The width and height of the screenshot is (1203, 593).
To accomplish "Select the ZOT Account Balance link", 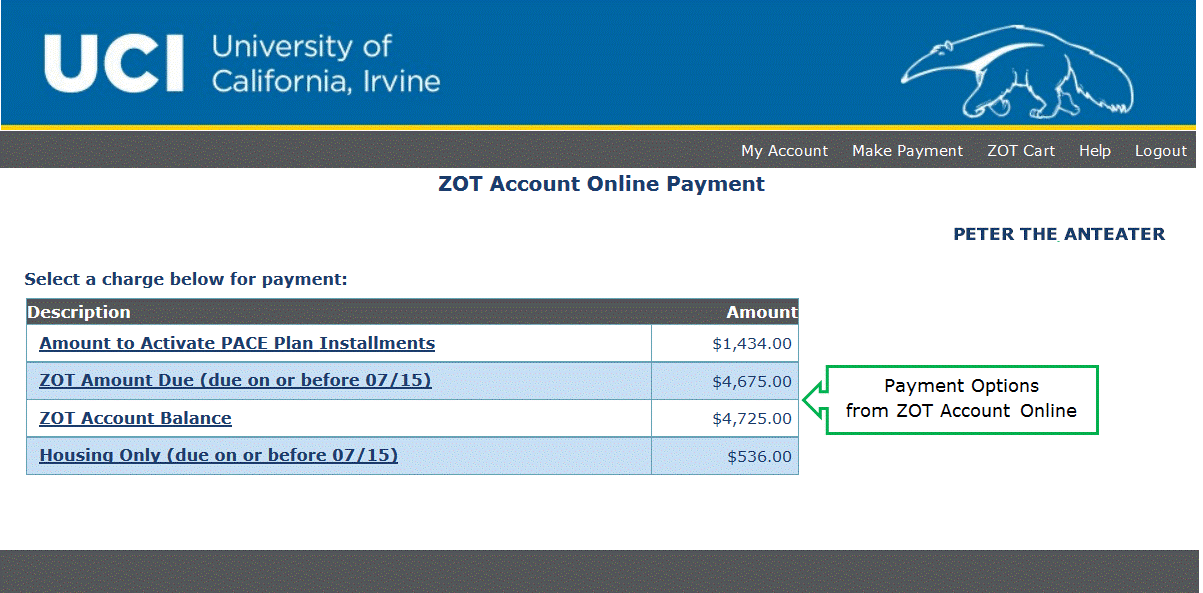I will point(135,418).
